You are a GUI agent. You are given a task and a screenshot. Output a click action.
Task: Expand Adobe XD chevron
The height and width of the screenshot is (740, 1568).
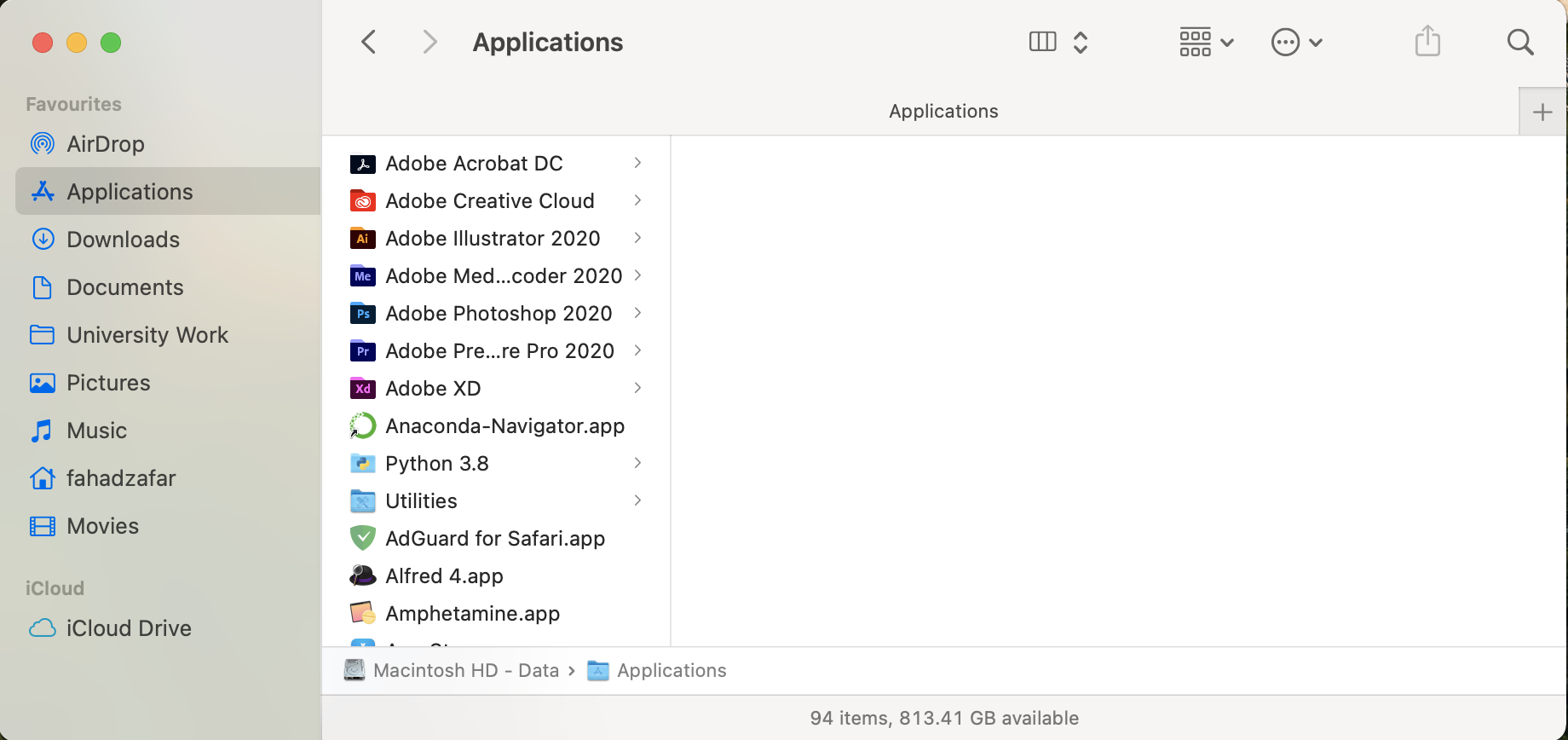637,388
